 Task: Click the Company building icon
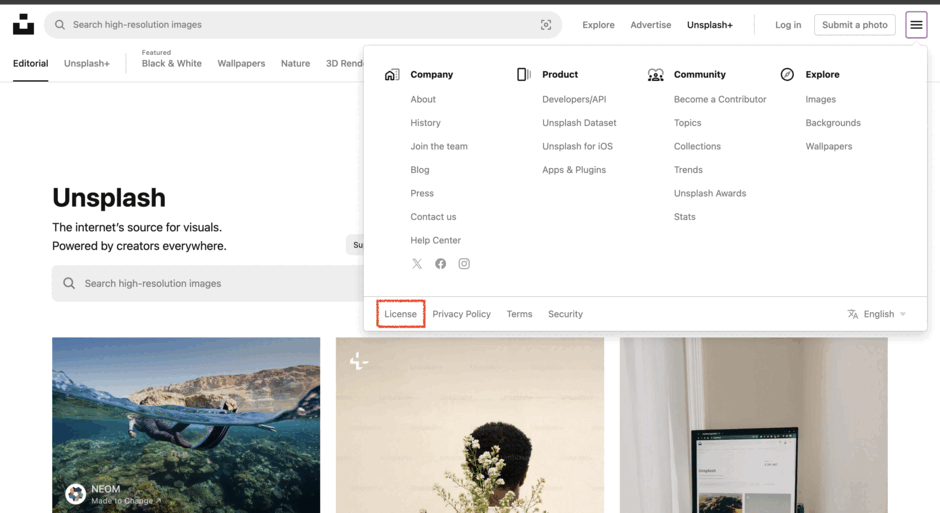[392, 74]
